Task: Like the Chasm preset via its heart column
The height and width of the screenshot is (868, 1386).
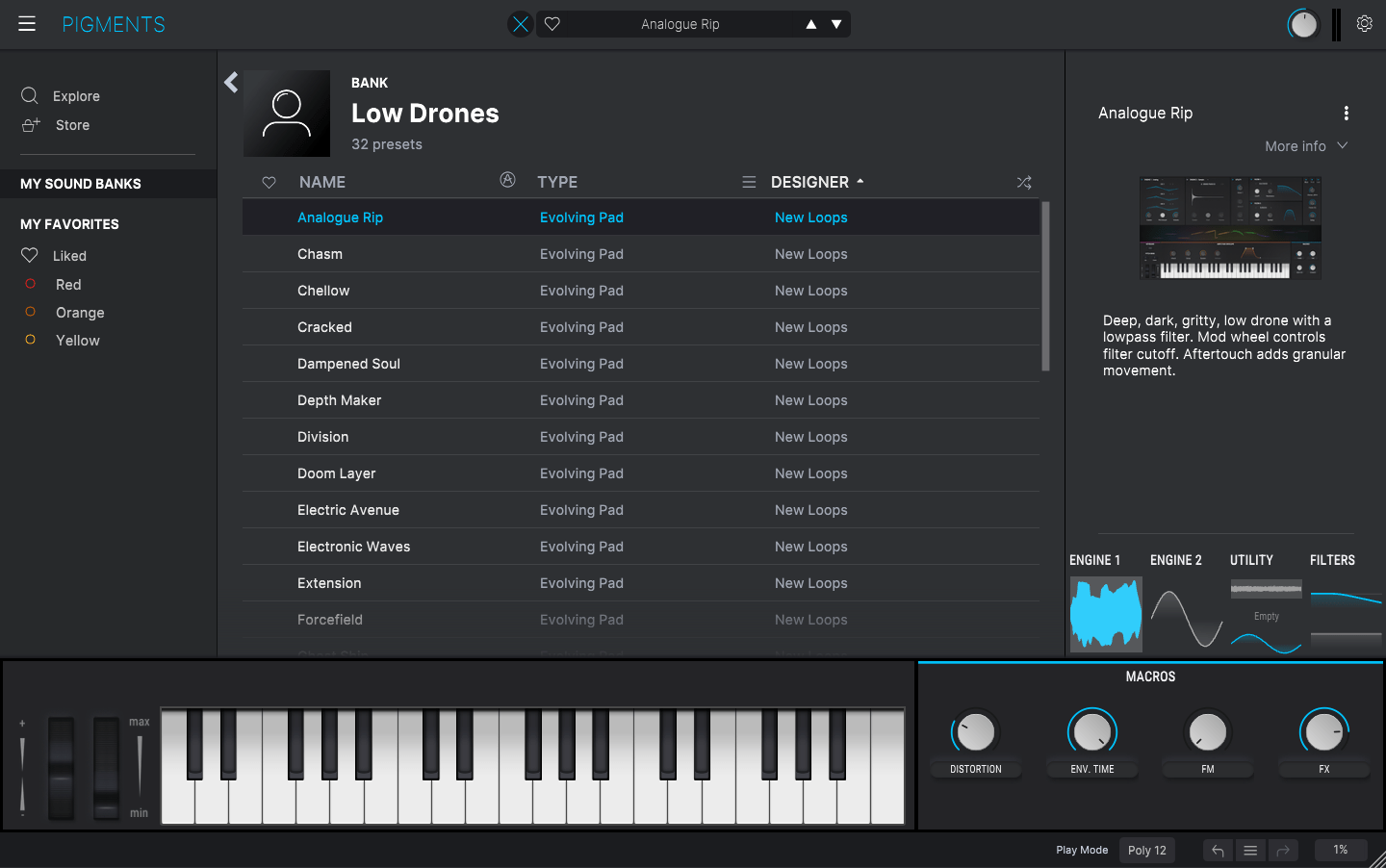Action: tap(269, 253)
